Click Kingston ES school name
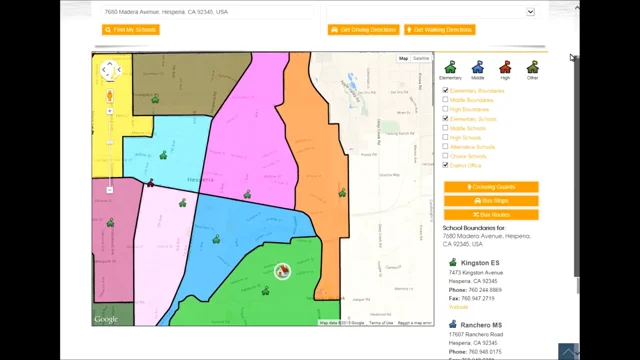Screen dimensions: 640x360 tap(480, 263)
